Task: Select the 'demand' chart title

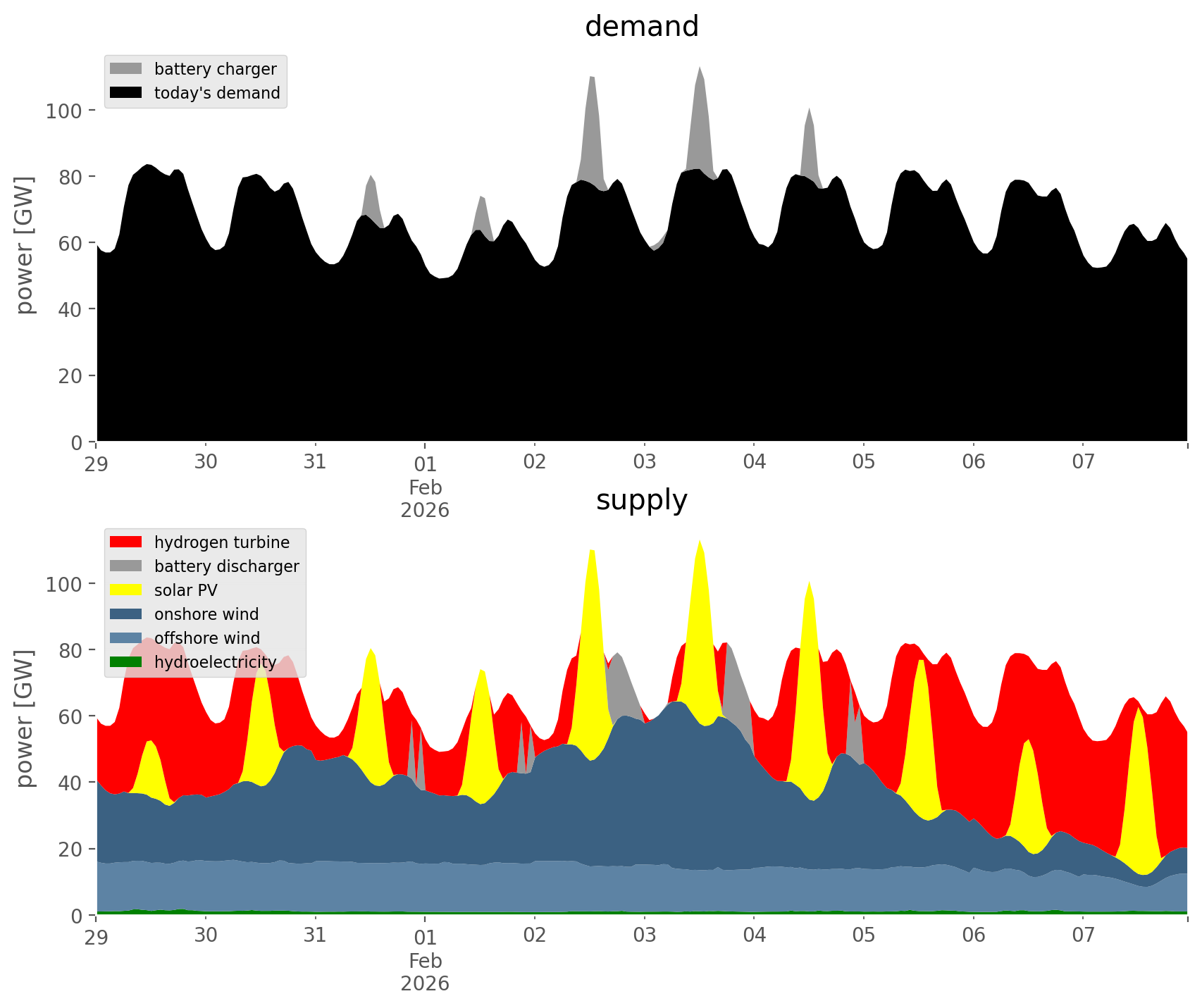Action: [641, 27]
